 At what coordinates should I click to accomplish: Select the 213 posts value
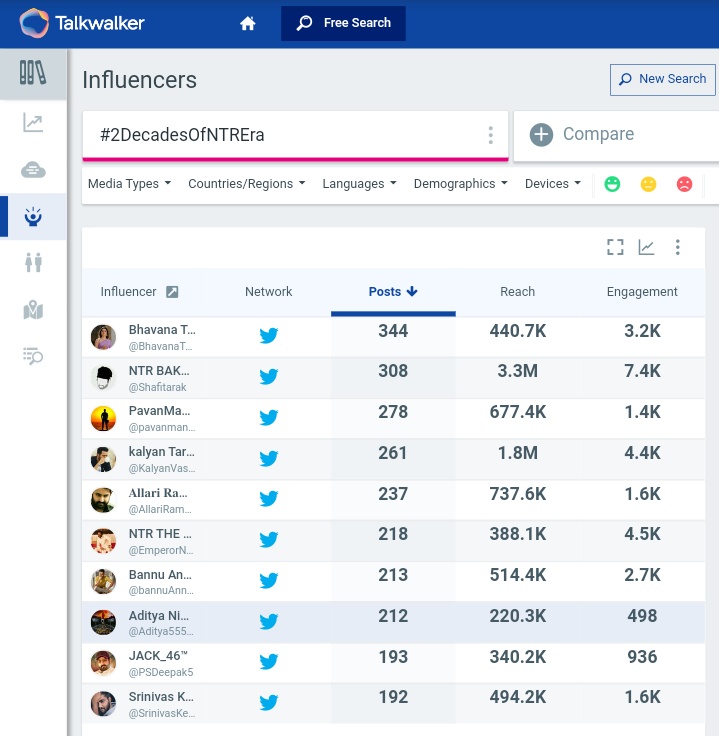point(393,575)
